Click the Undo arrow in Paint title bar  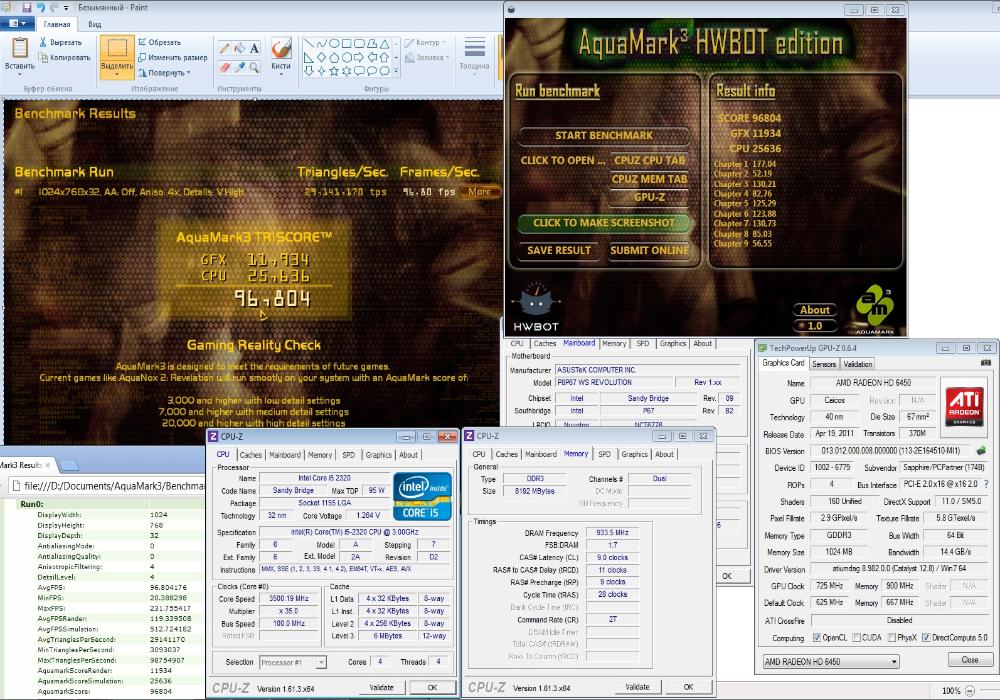[x=40, y=8]
